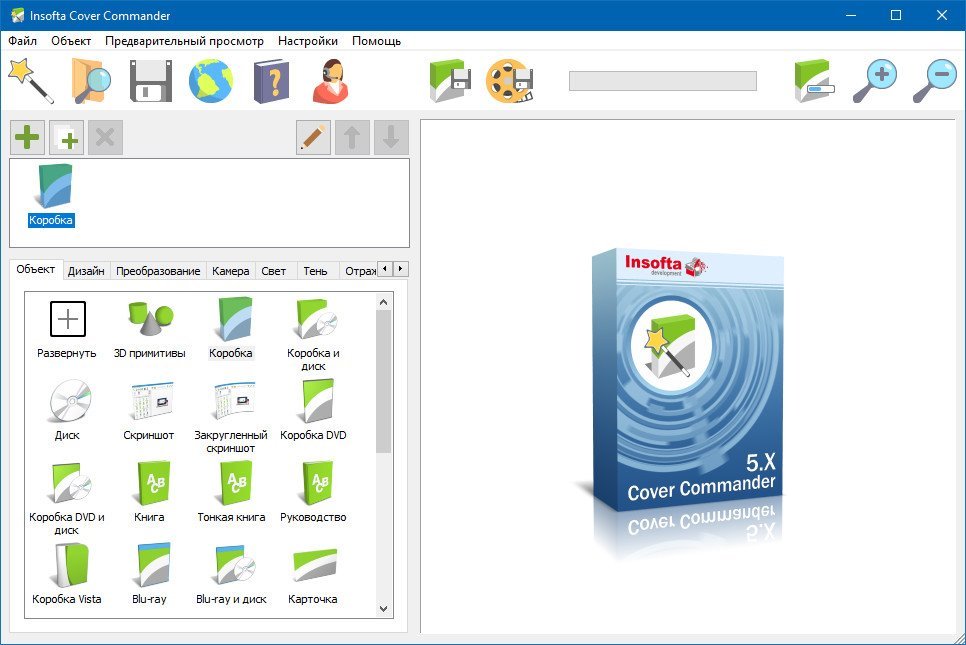Choose the Коробка DVD и диск template

67,499
